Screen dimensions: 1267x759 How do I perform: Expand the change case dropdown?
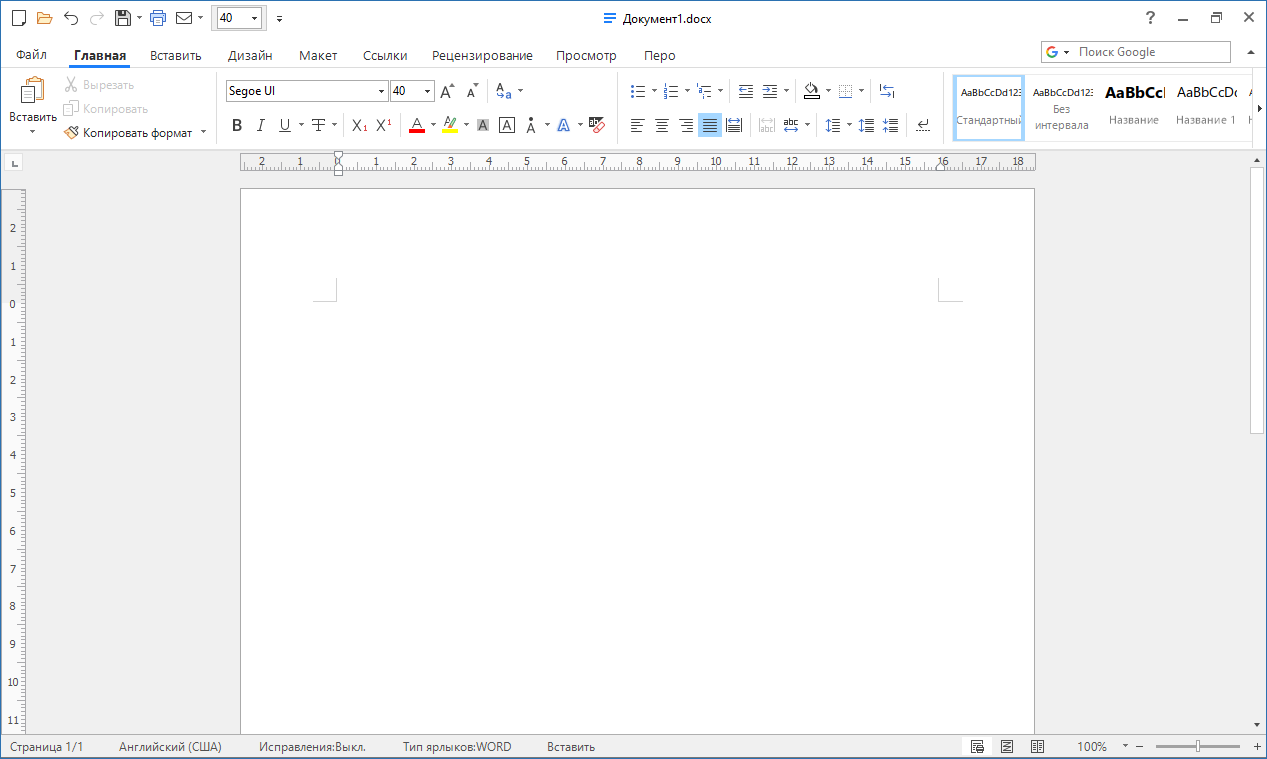pos(521,91)
